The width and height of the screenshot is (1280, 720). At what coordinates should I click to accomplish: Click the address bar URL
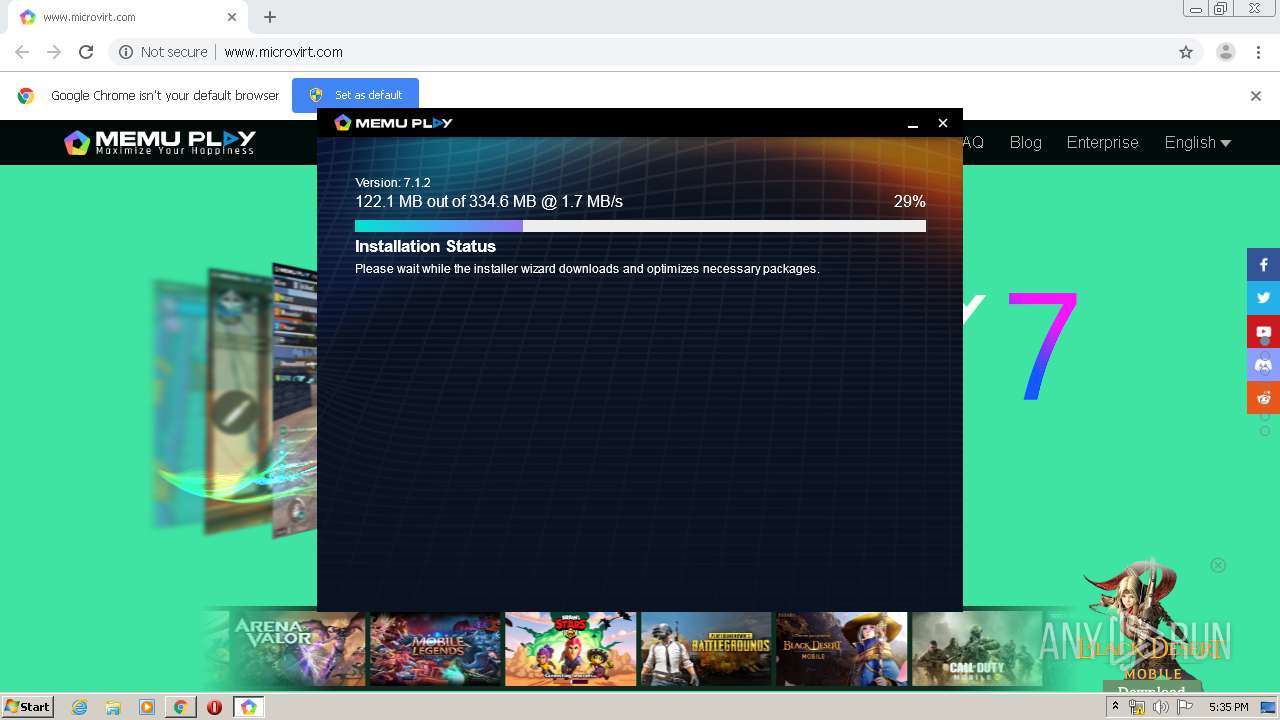click(283, 52)
